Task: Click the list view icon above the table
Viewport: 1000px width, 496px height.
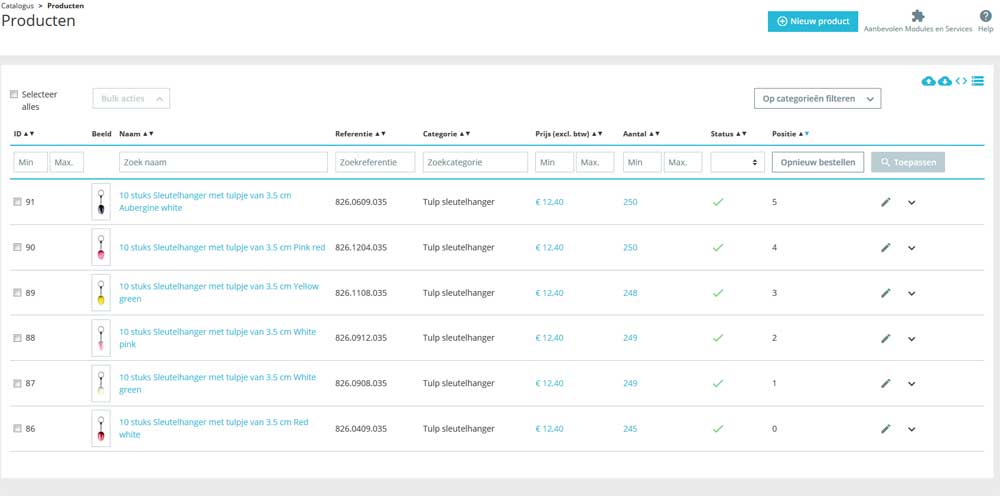Action: (977, 81)
